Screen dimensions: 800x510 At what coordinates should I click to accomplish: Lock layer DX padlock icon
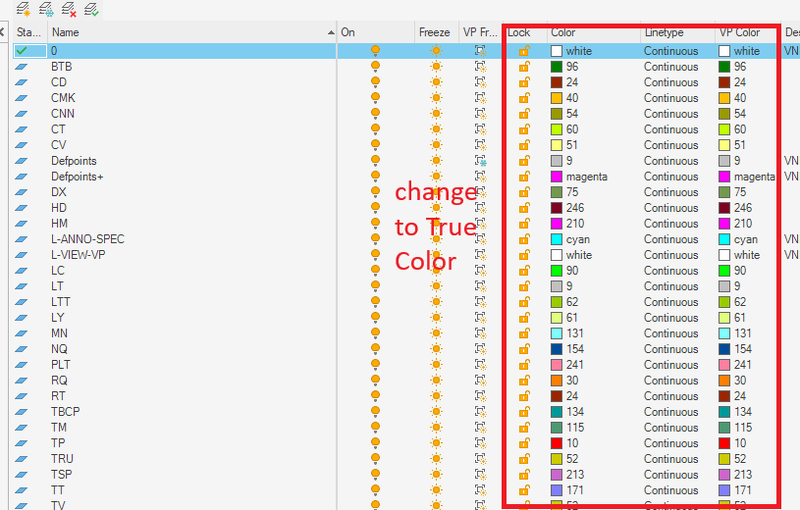pyautogui.click(x=524, y=192)
